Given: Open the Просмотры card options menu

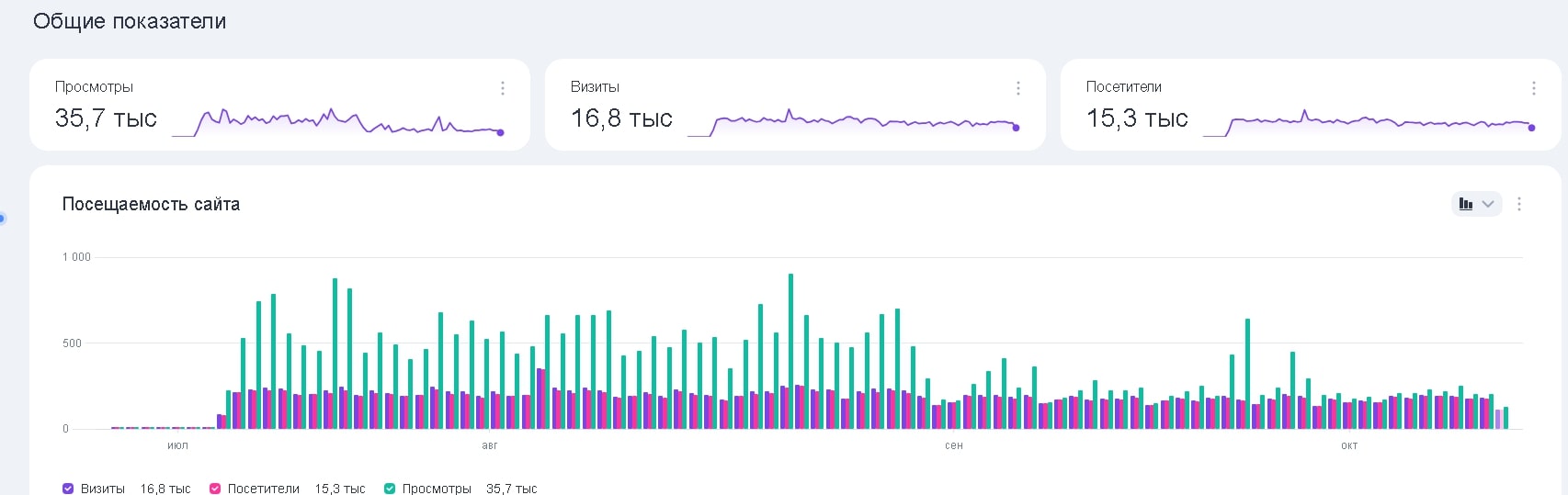Looking at the screenshot, I should click(x=502, y=88).
